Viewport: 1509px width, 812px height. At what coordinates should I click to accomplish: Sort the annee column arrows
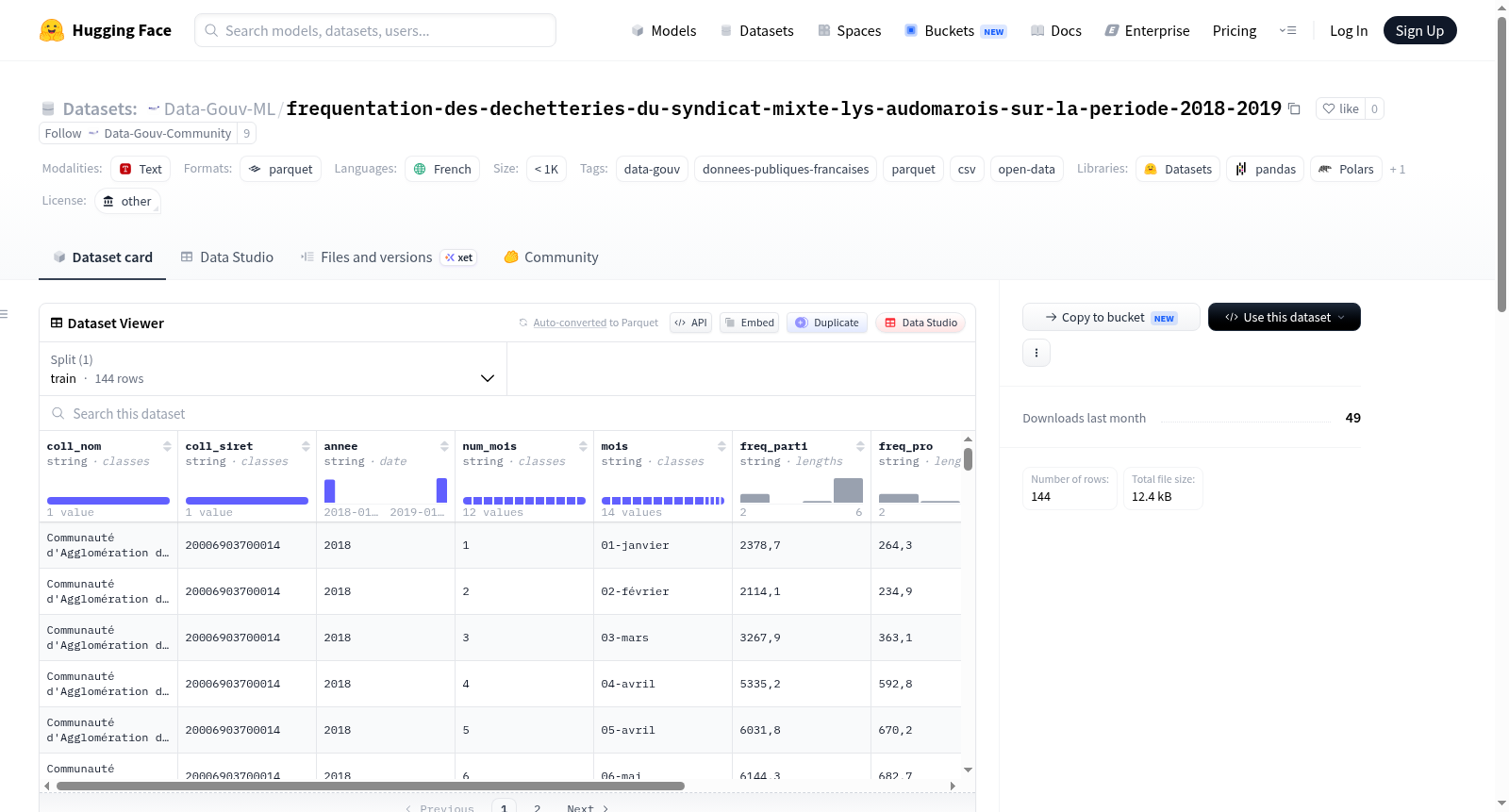pos(444,446)
